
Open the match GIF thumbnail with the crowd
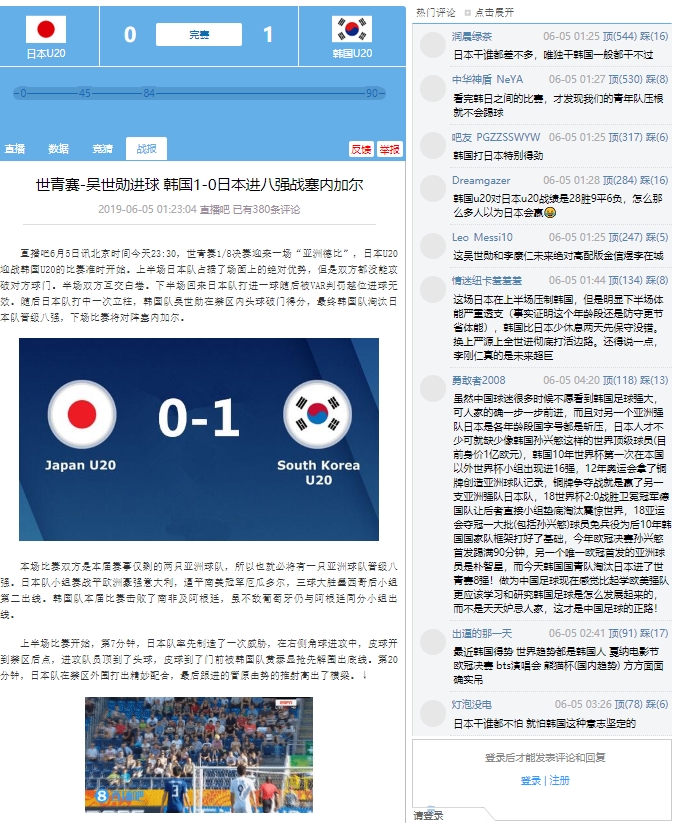[199, 755]
